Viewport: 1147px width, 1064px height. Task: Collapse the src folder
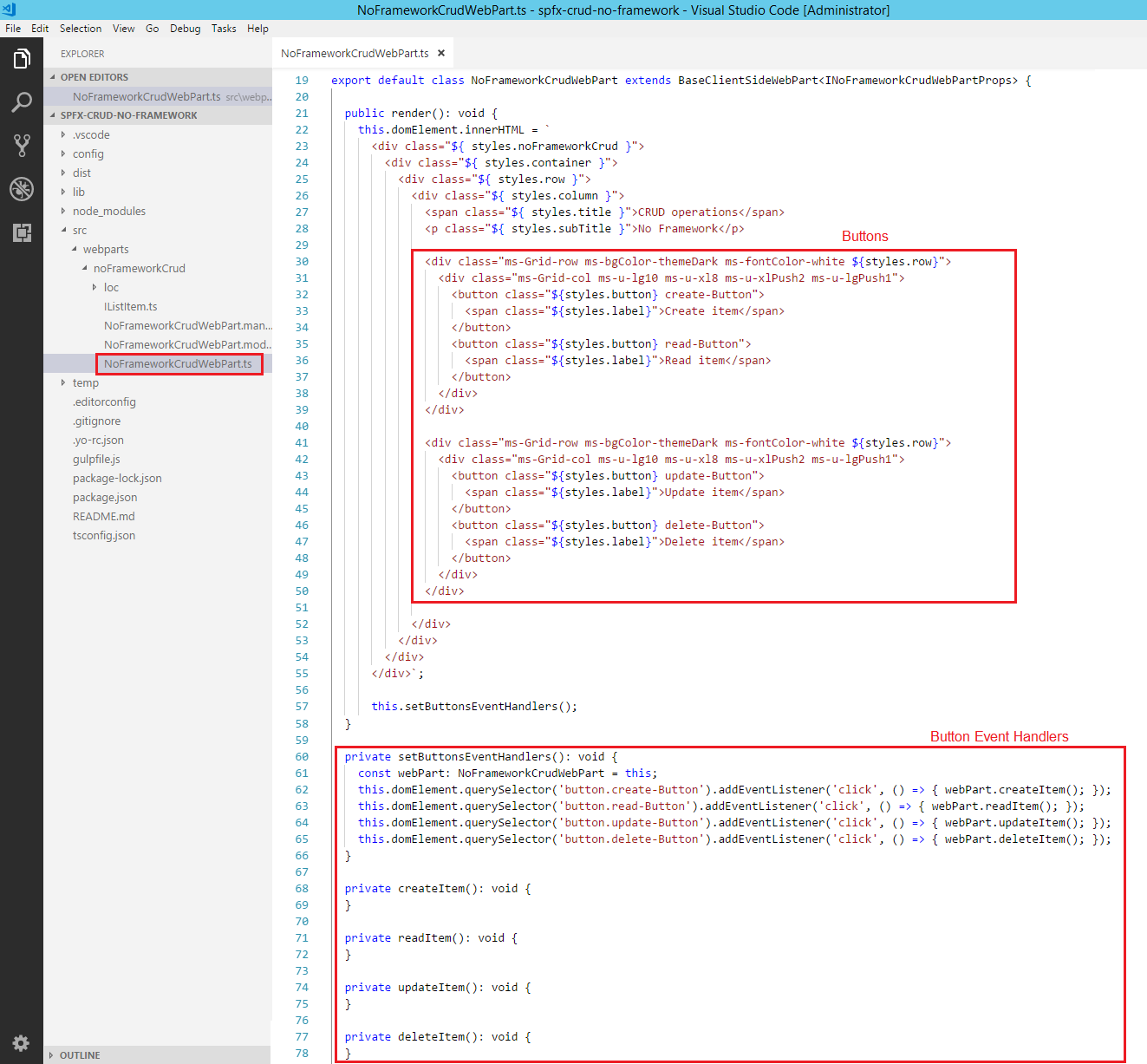tap(79, 230)
